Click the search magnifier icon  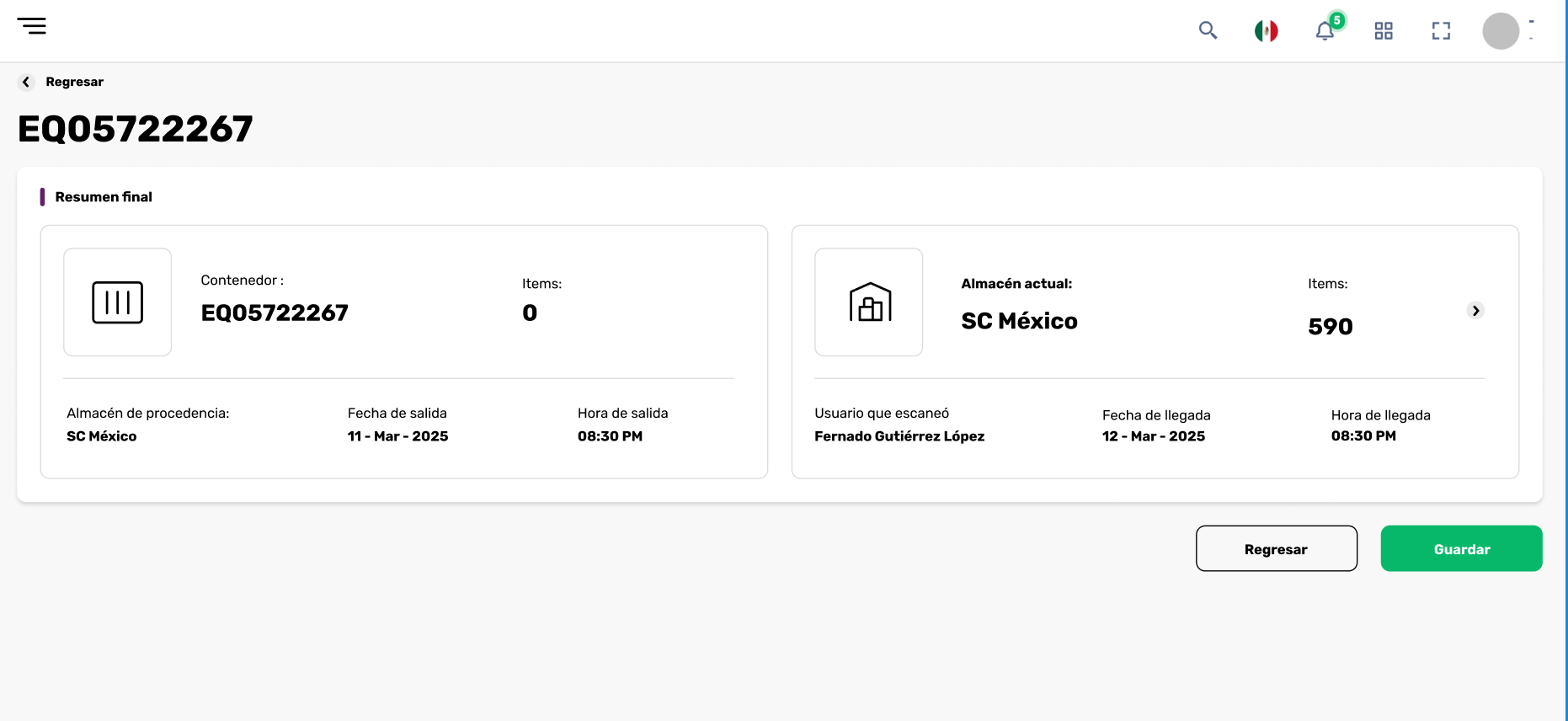(x=1208, y=30)
